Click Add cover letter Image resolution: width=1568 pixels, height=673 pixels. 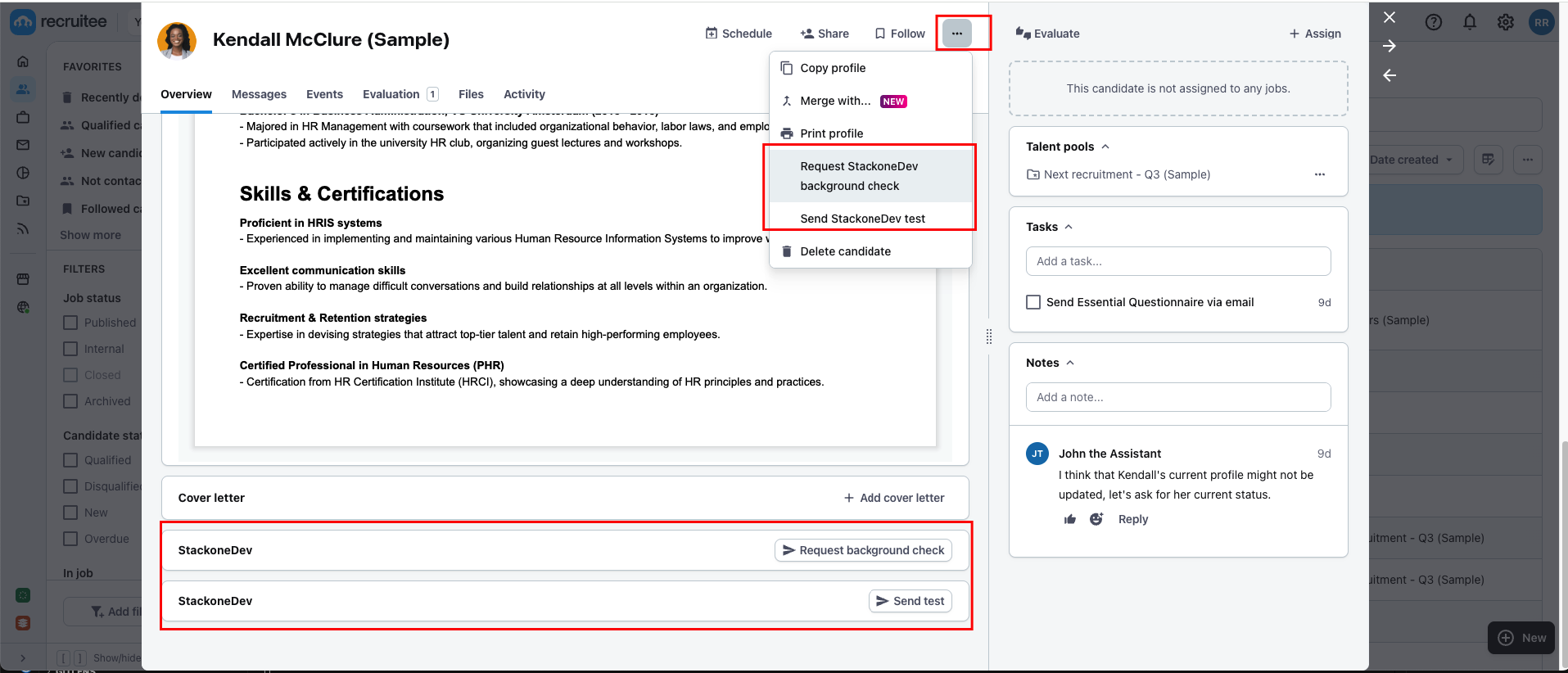[x=894, y=498]
